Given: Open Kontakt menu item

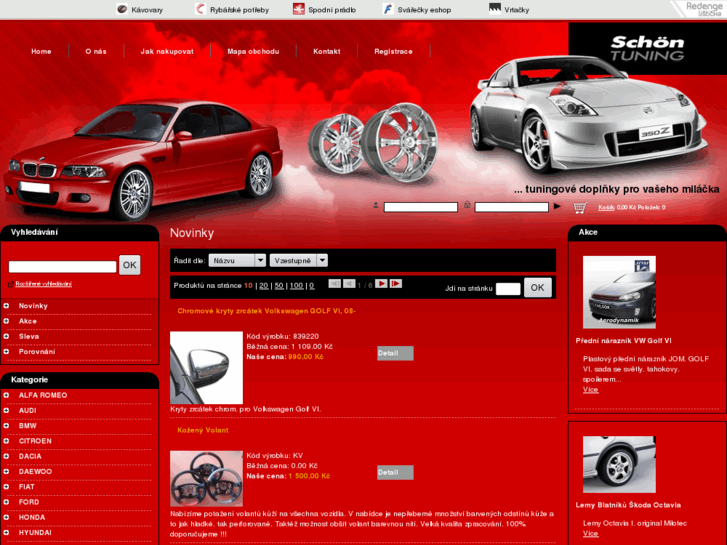Looking at the screenshot, I should tap(327, 51).
